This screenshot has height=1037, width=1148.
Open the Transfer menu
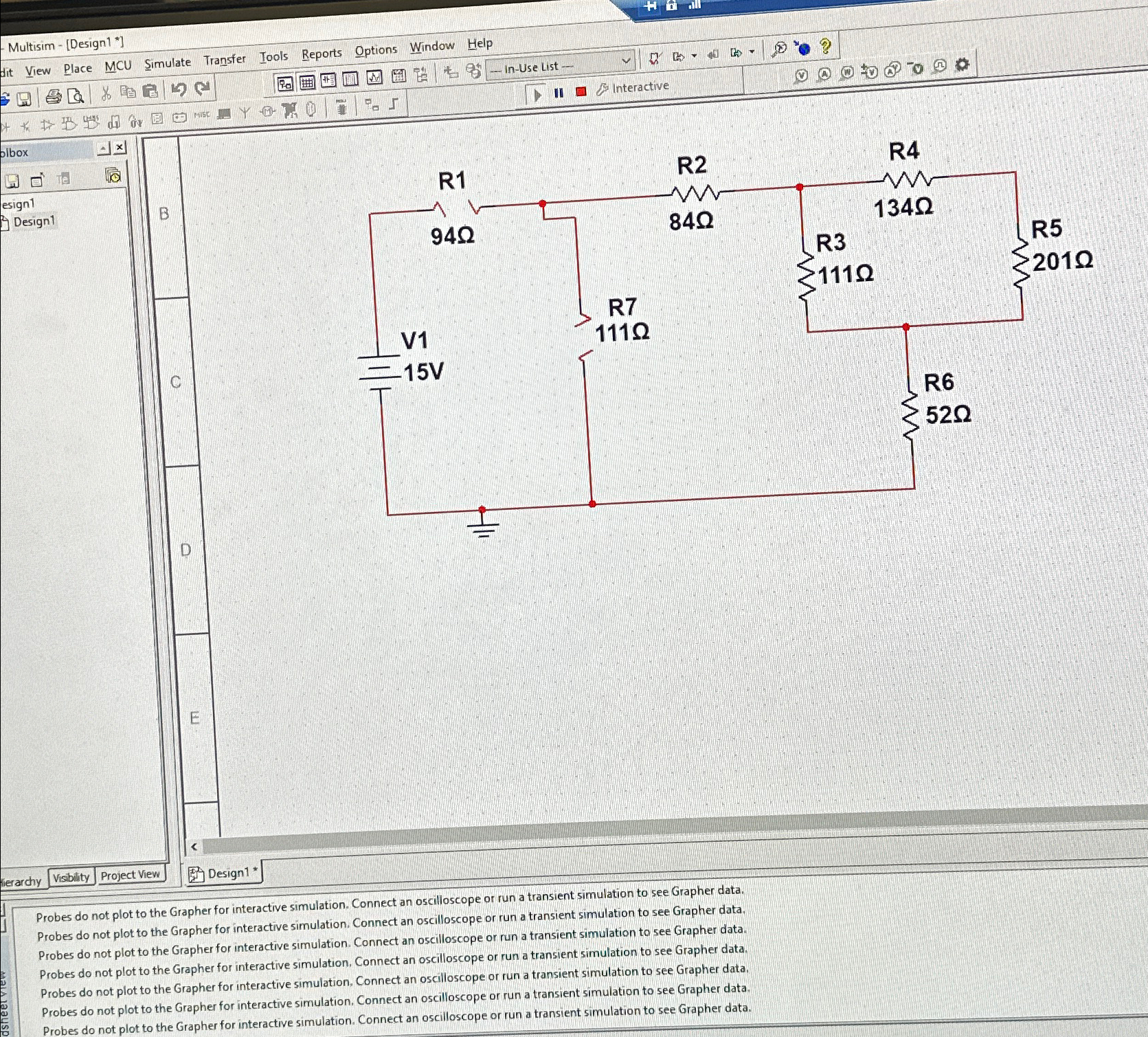225,60
